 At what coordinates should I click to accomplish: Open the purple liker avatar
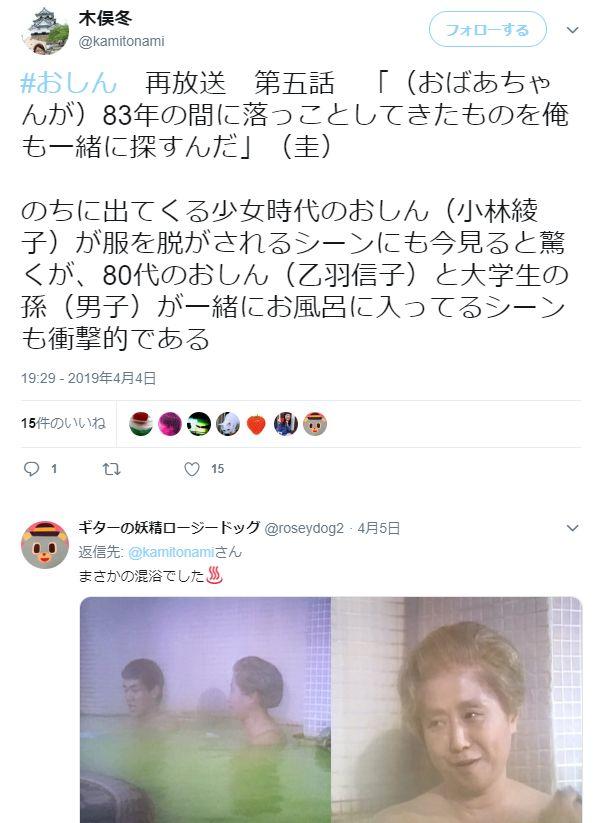[170, 424]
